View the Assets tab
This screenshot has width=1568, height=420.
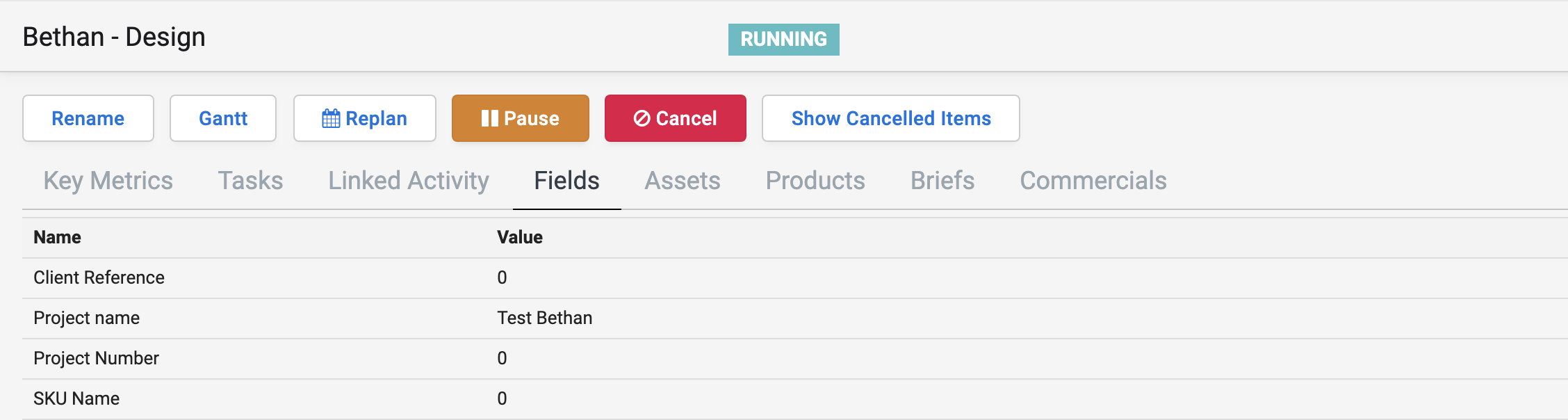[683, 181]
